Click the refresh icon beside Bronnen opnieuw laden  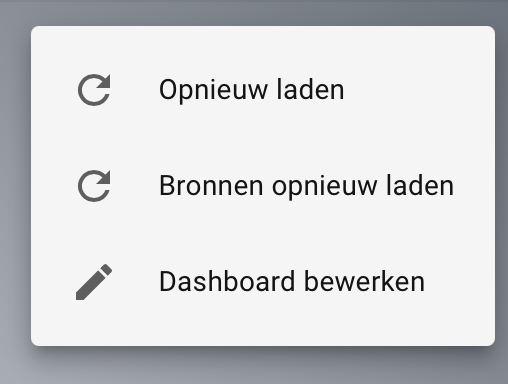(x=94, y=186)
